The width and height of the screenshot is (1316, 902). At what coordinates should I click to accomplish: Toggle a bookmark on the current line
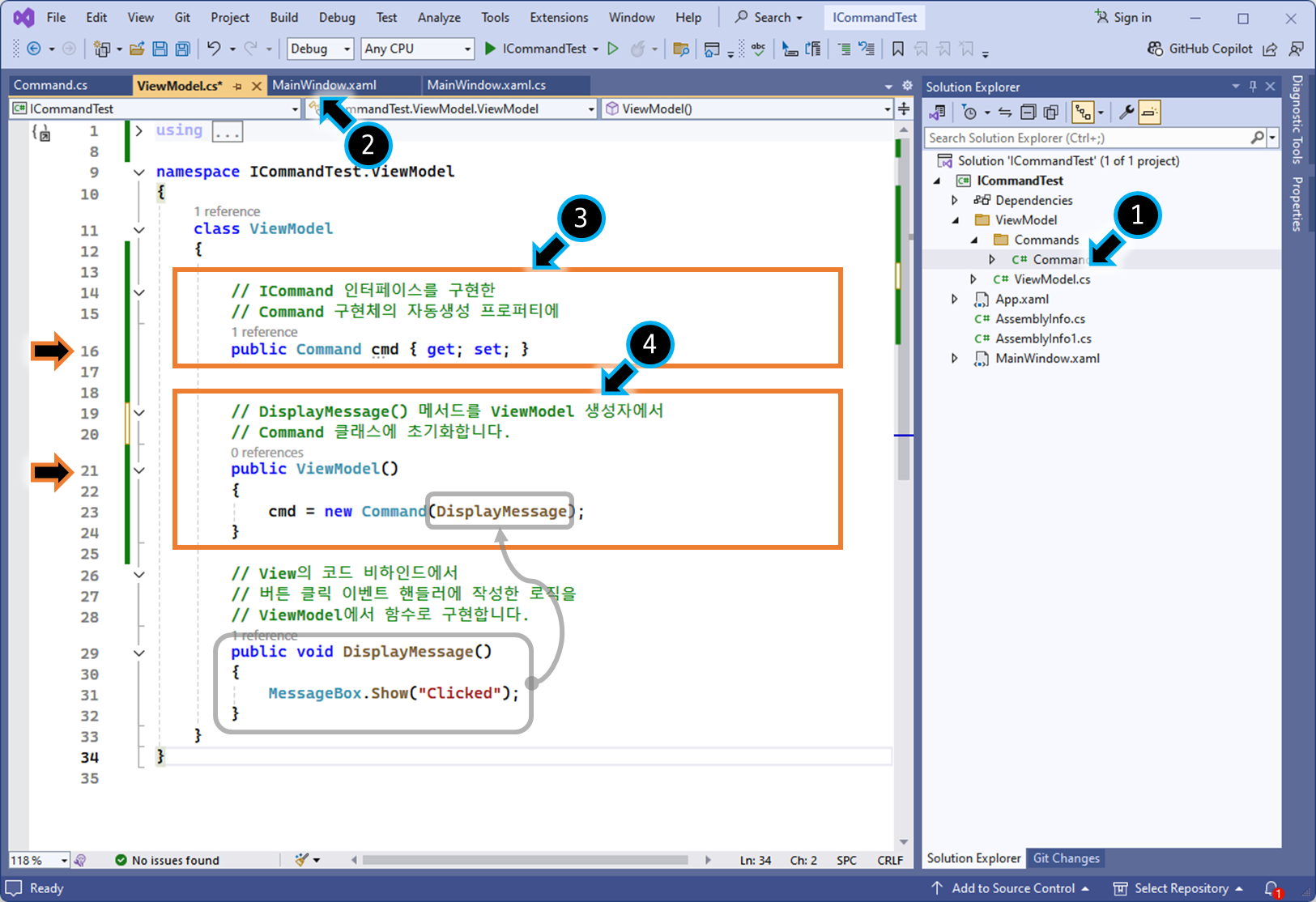click(897, 49)
